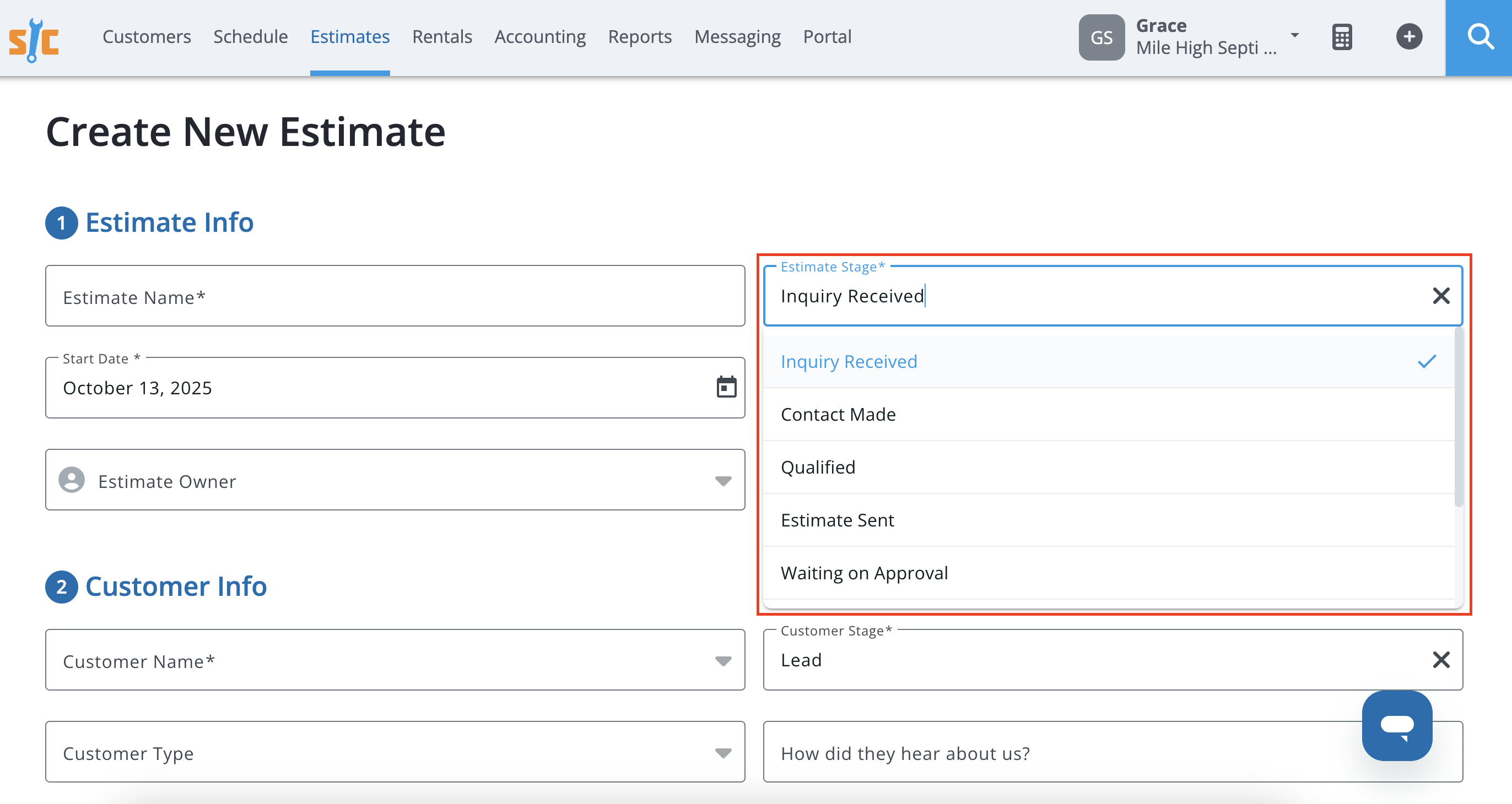This screenshot has height=804, width=1512.
Task: Select Contact Made stage option
Action: point(1108,414)
